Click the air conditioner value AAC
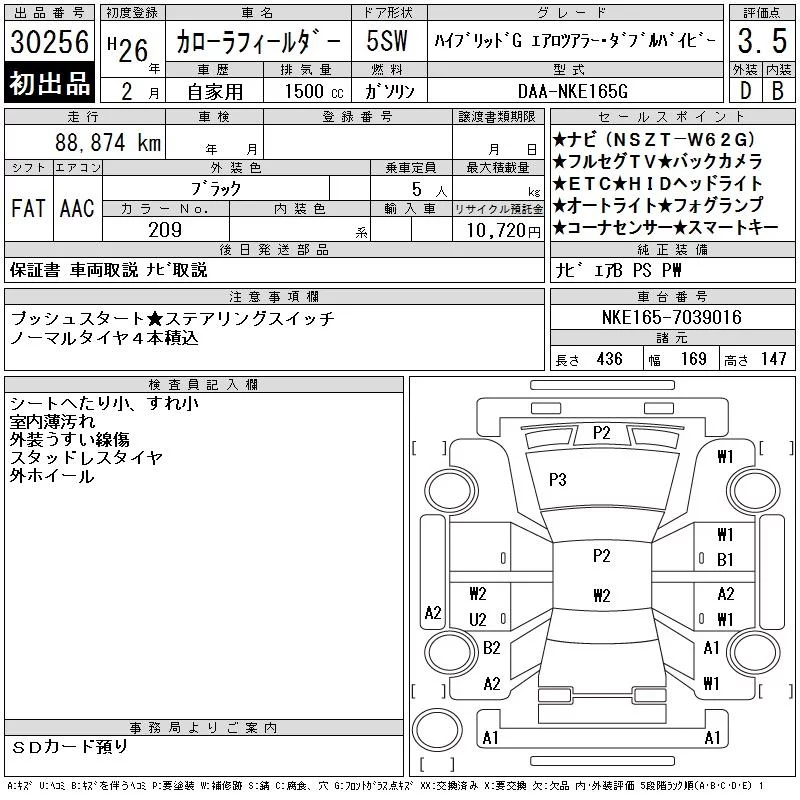 (x=78, y=209)
